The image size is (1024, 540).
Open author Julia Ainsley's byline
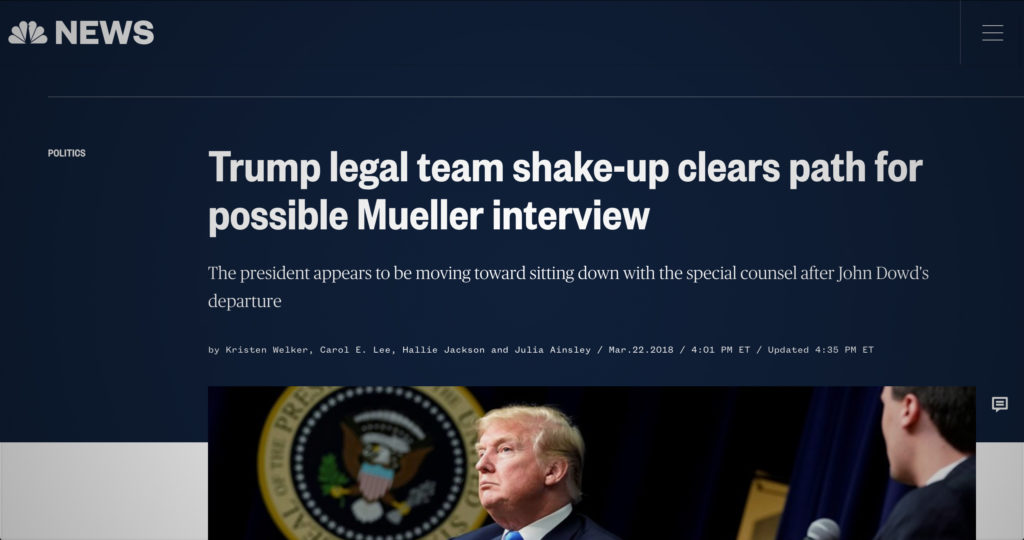click(x=552, y=350)
